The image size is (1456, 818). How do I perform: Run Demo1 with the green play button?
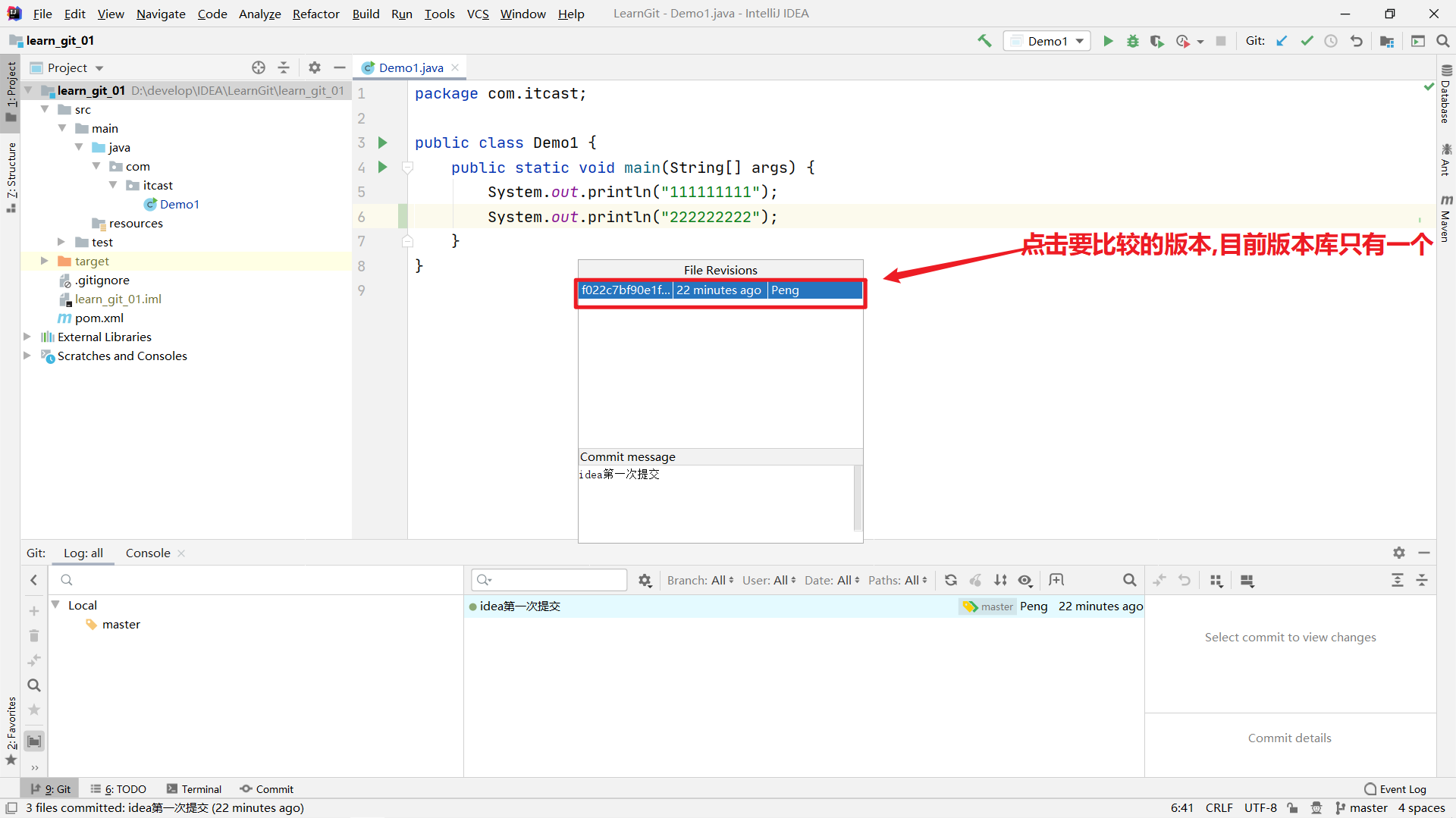pyautogui.click(x=1108, y=41)
